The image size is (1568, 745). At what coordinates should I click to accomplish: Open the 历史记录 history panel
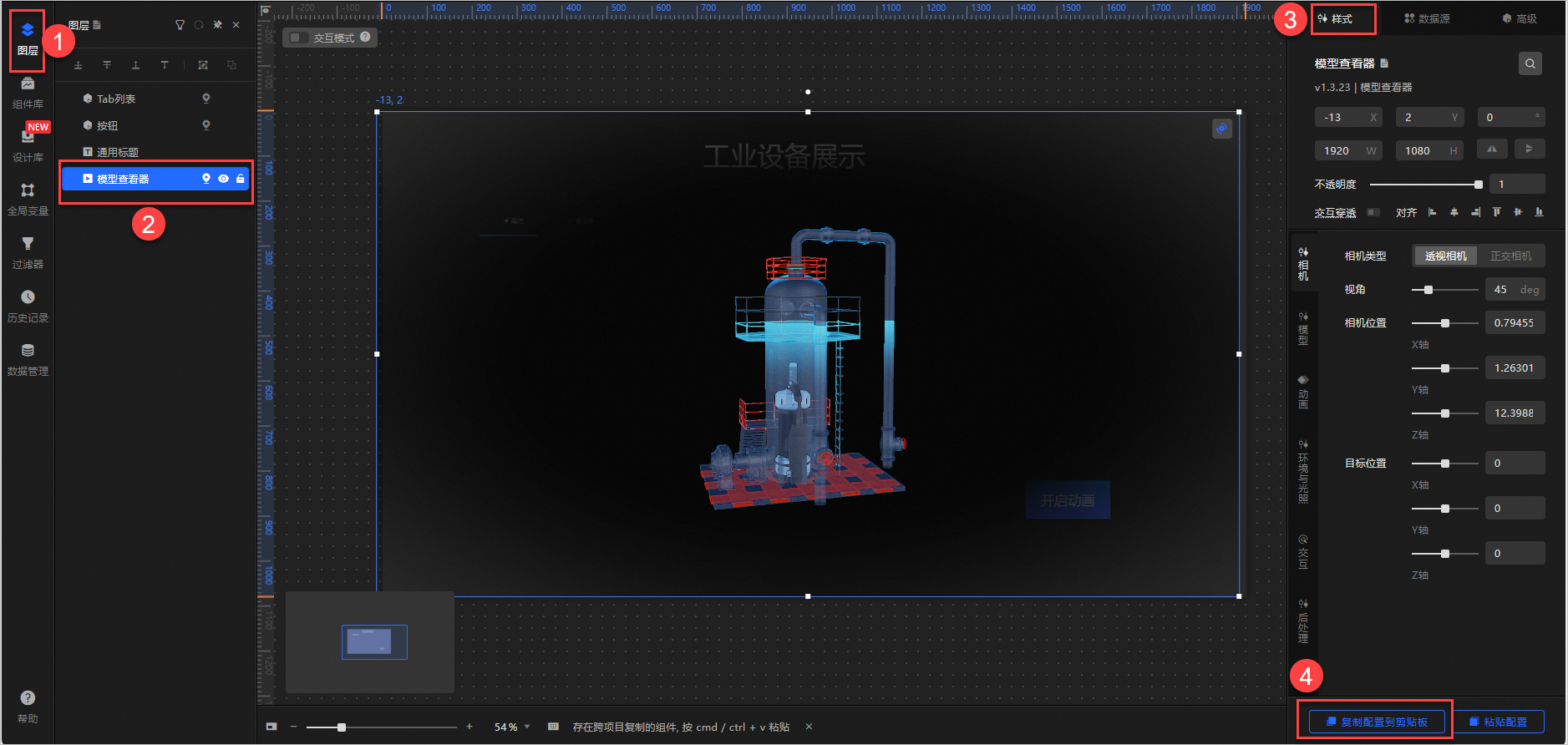coord(28,307)
